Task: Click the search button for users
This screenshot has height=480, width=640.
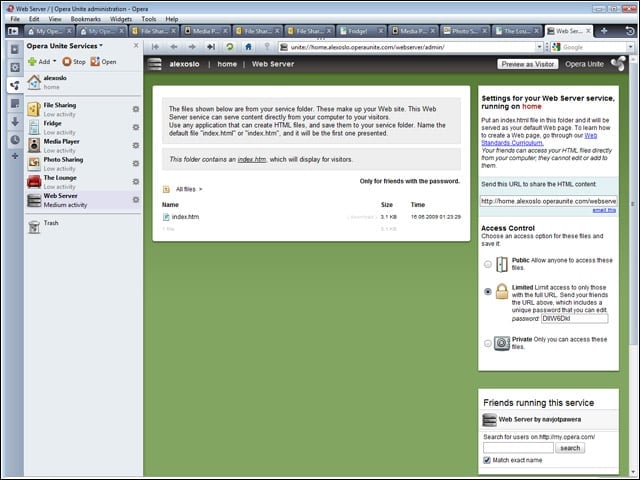Action: point(570,448)
